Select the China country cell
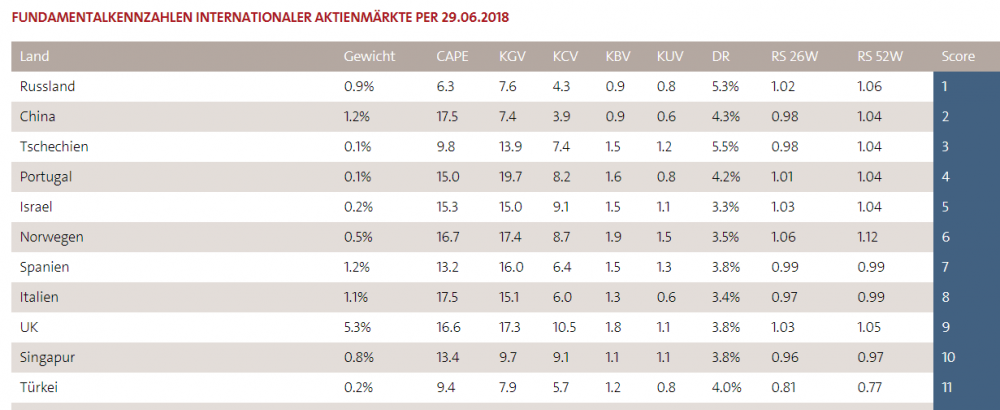 coord(38,117)
